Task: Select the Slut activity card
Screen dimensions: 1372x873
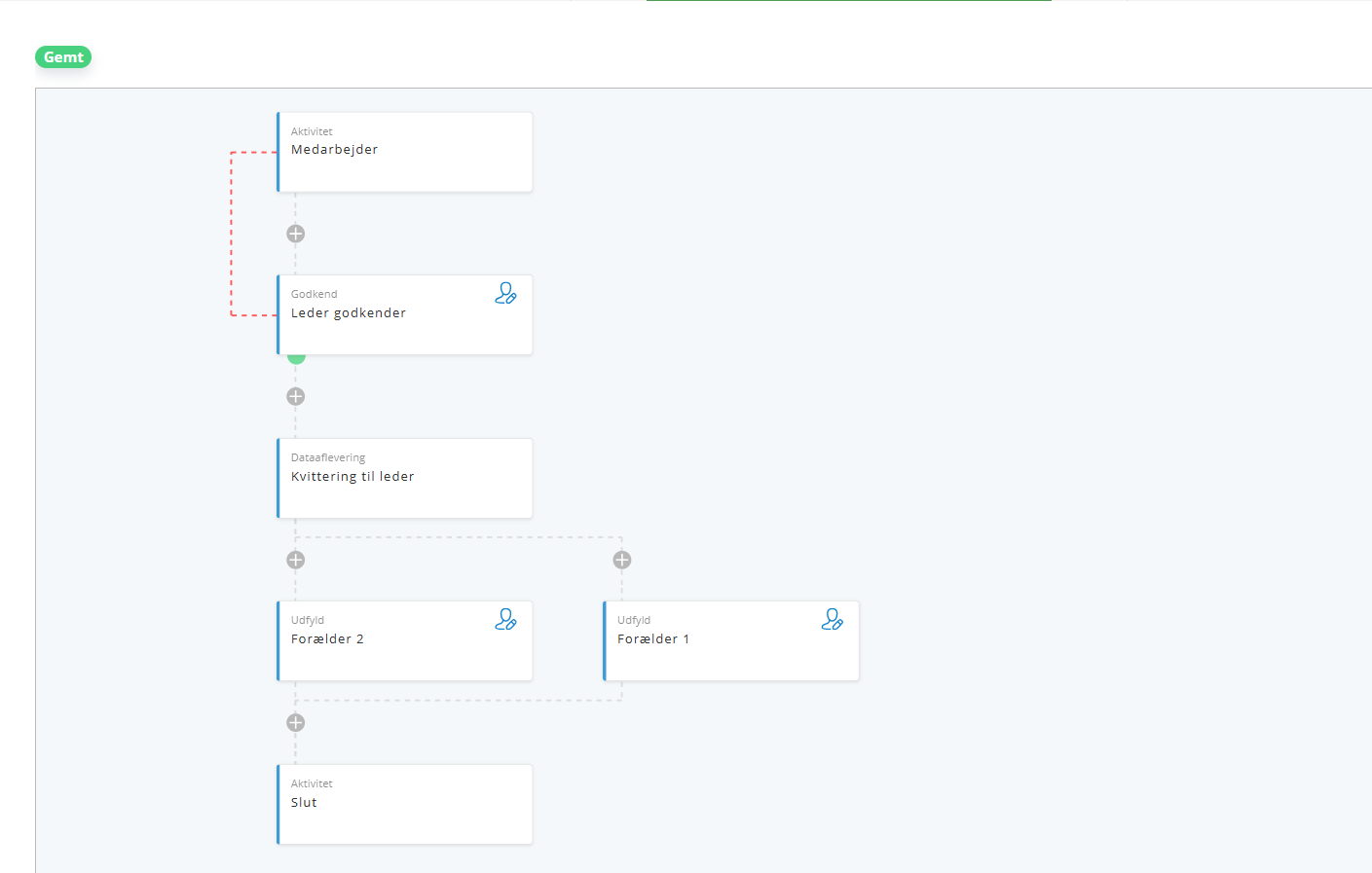Action: [x=404, y=804]
